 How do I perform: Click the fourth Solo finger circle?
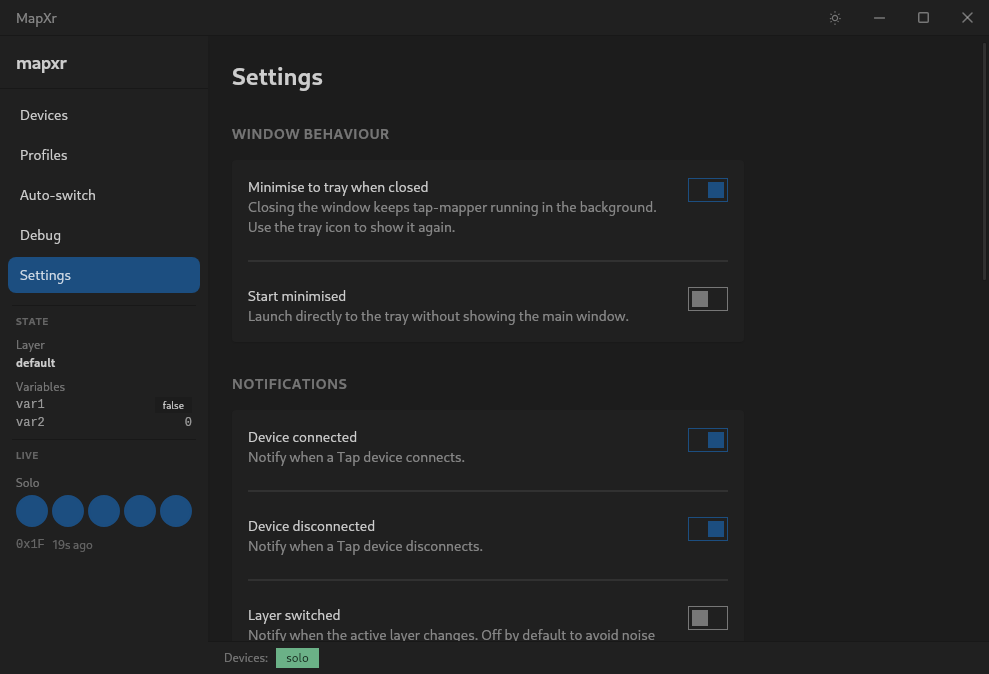(140, 511)
